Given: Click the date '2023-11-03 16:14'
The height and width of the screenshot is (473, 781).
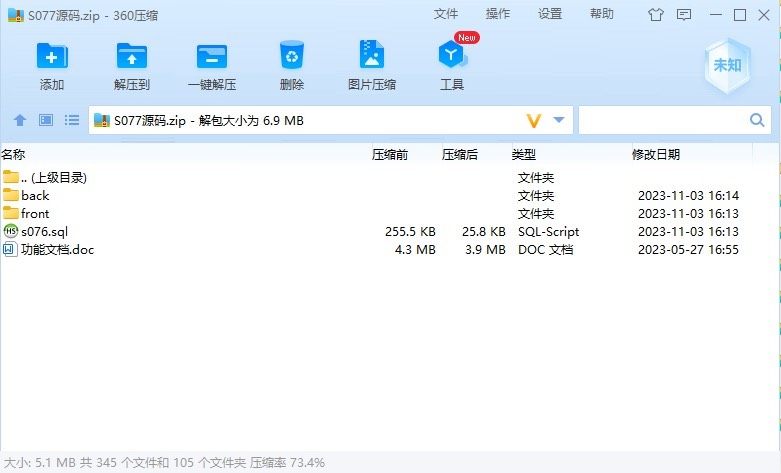Looking at the screenshot, I should coord(688,195).
